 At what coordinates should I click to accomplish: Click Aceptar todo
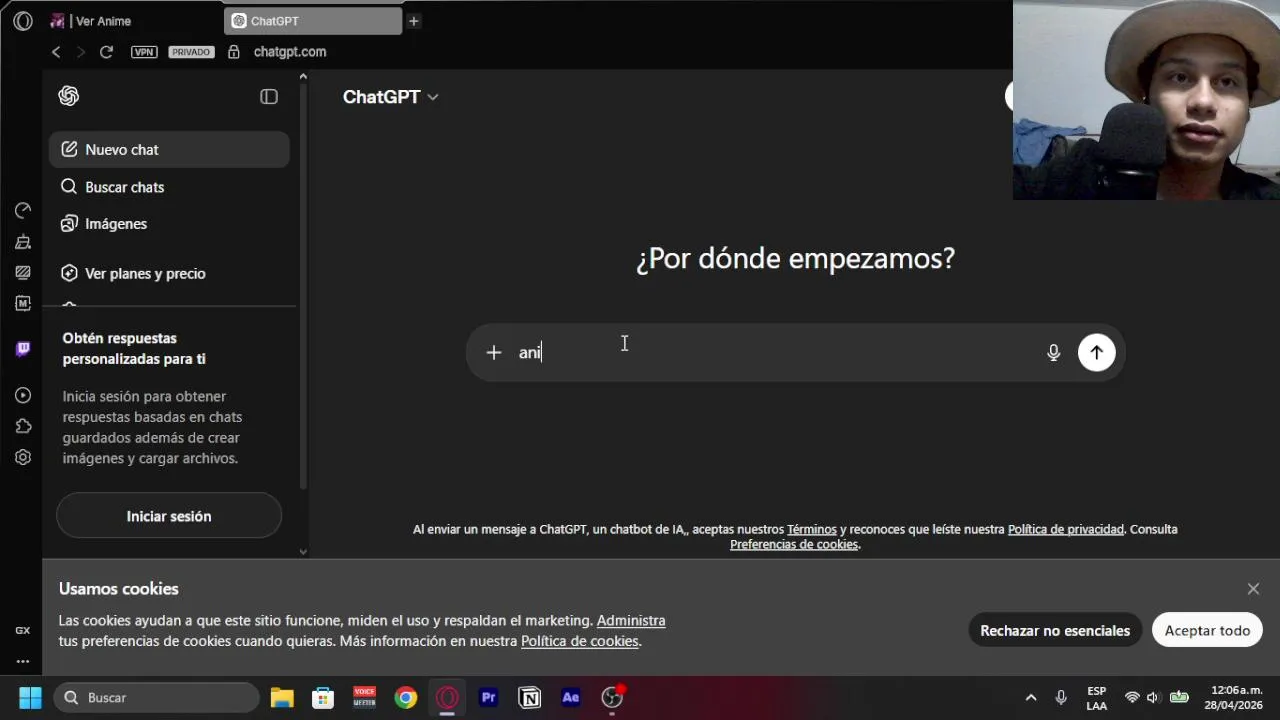(x=1207, y=630)
